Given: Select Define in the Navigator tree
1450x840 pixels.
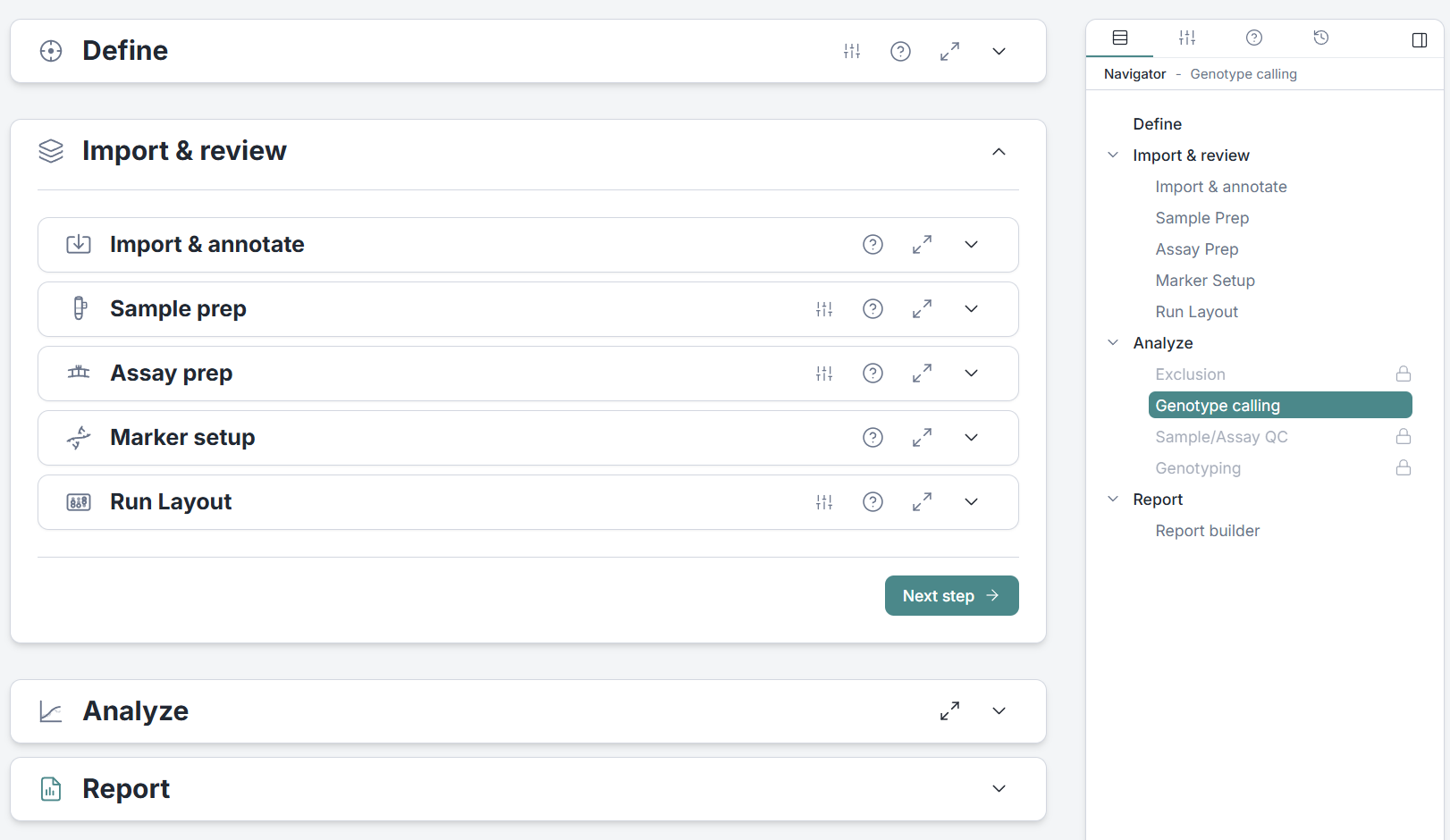Looking at the screenshot, I should (1157, 124).
